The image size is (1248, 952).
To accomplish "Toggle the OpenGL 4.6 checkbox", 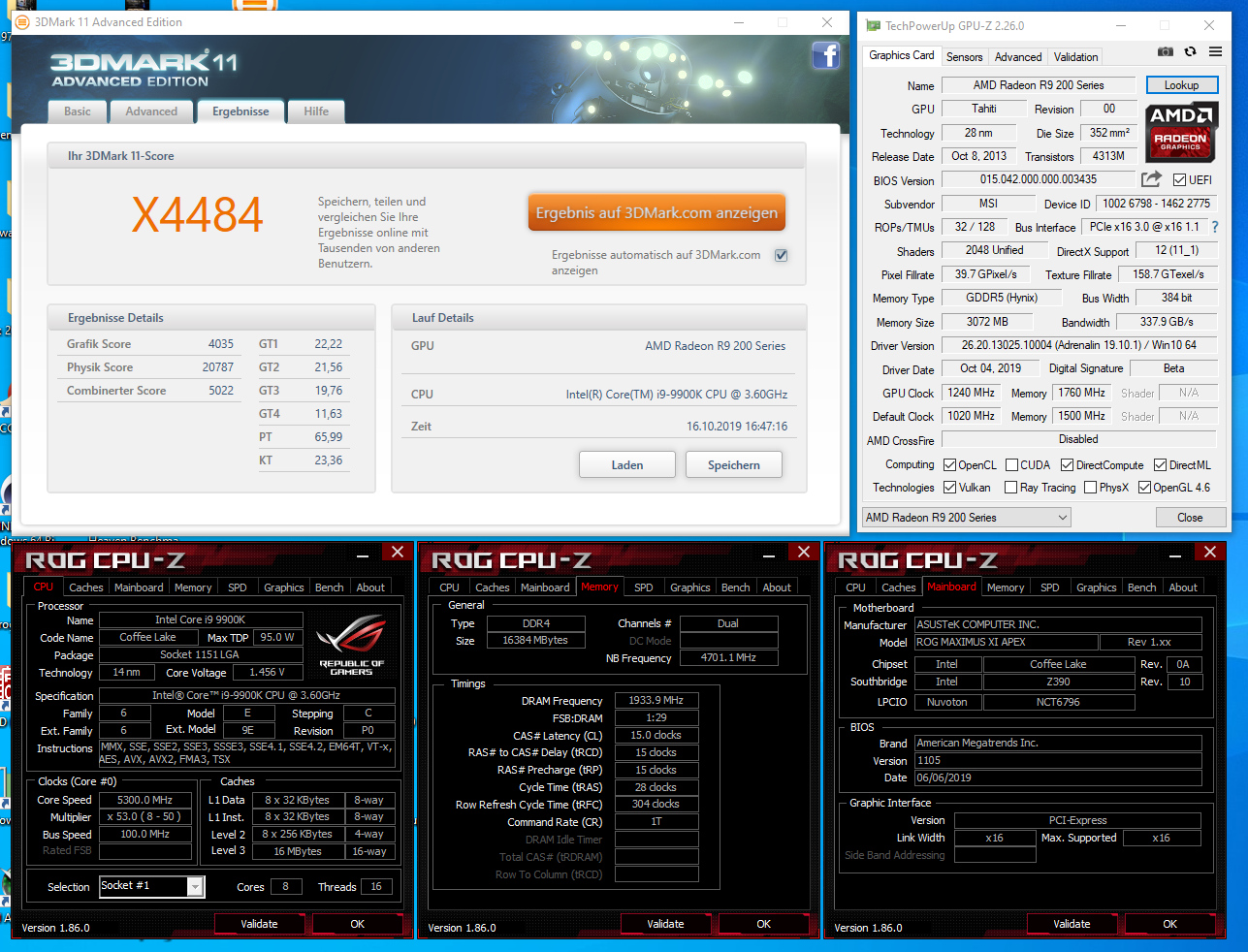I will click(1144, 488).
